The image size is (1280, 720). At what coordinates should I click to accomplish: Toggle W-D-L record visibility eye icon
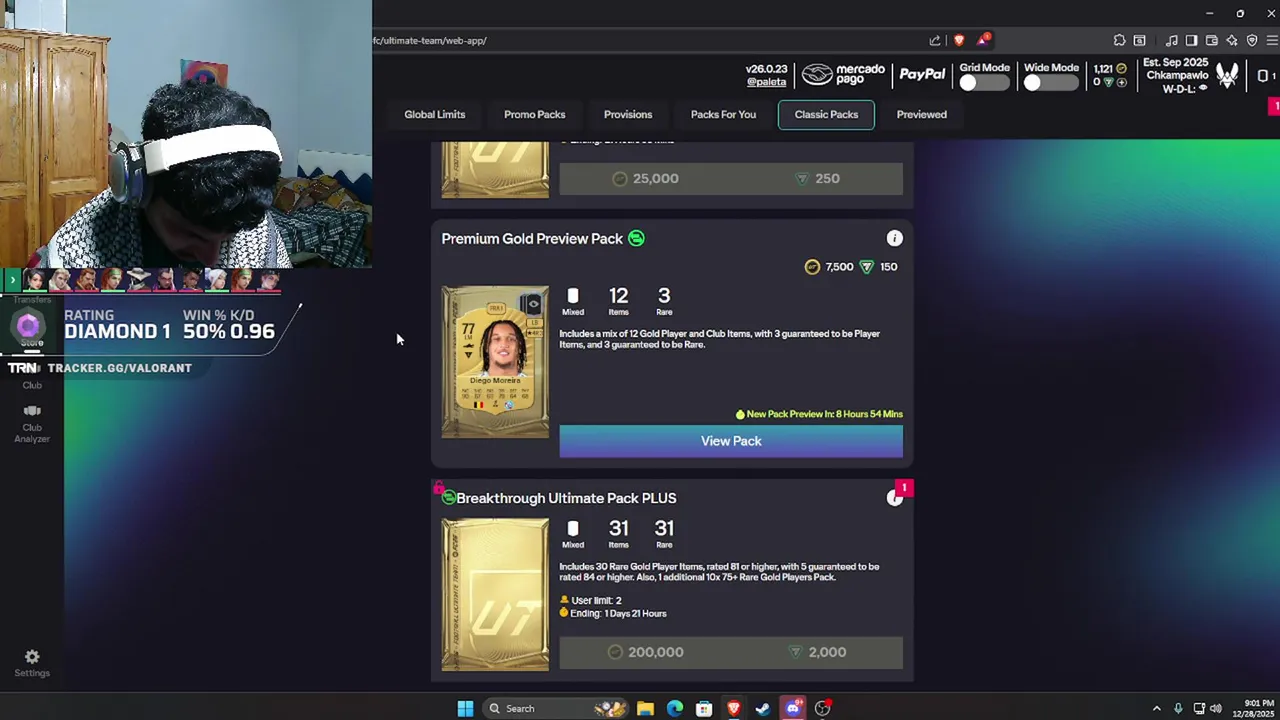pyautogui.click(x=1203, y=89)
